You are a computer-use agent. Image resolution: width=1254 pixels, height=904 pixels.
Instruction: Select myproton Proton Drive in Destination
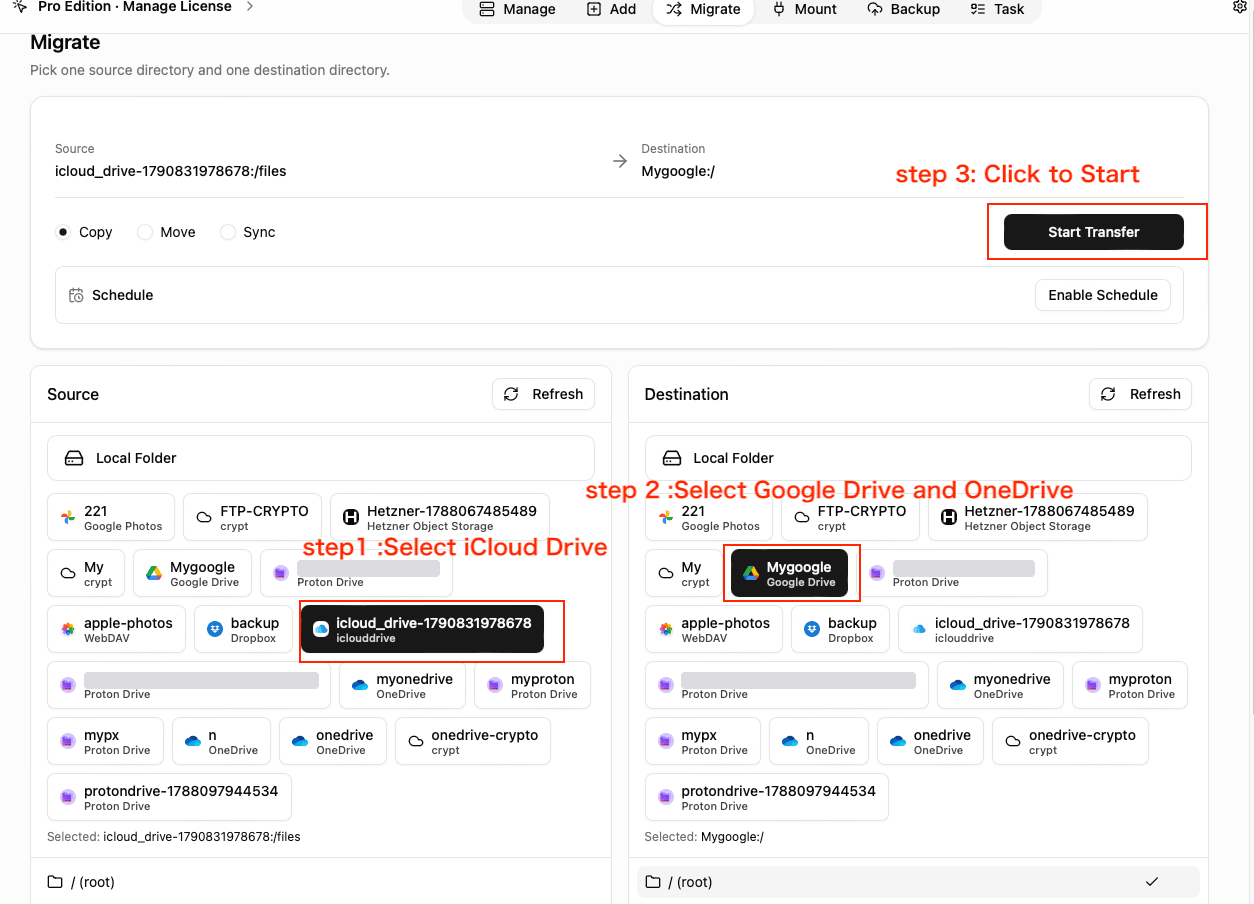(1130, 685)
